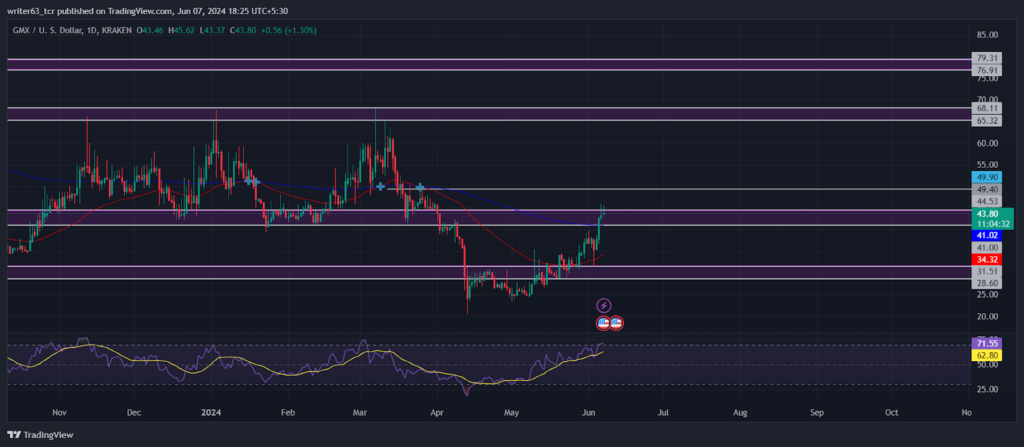The width and height of the screenshot is (1024, 447).
Task: Click the TradingView logo at bottom left
Action: (x=40, y=435)
